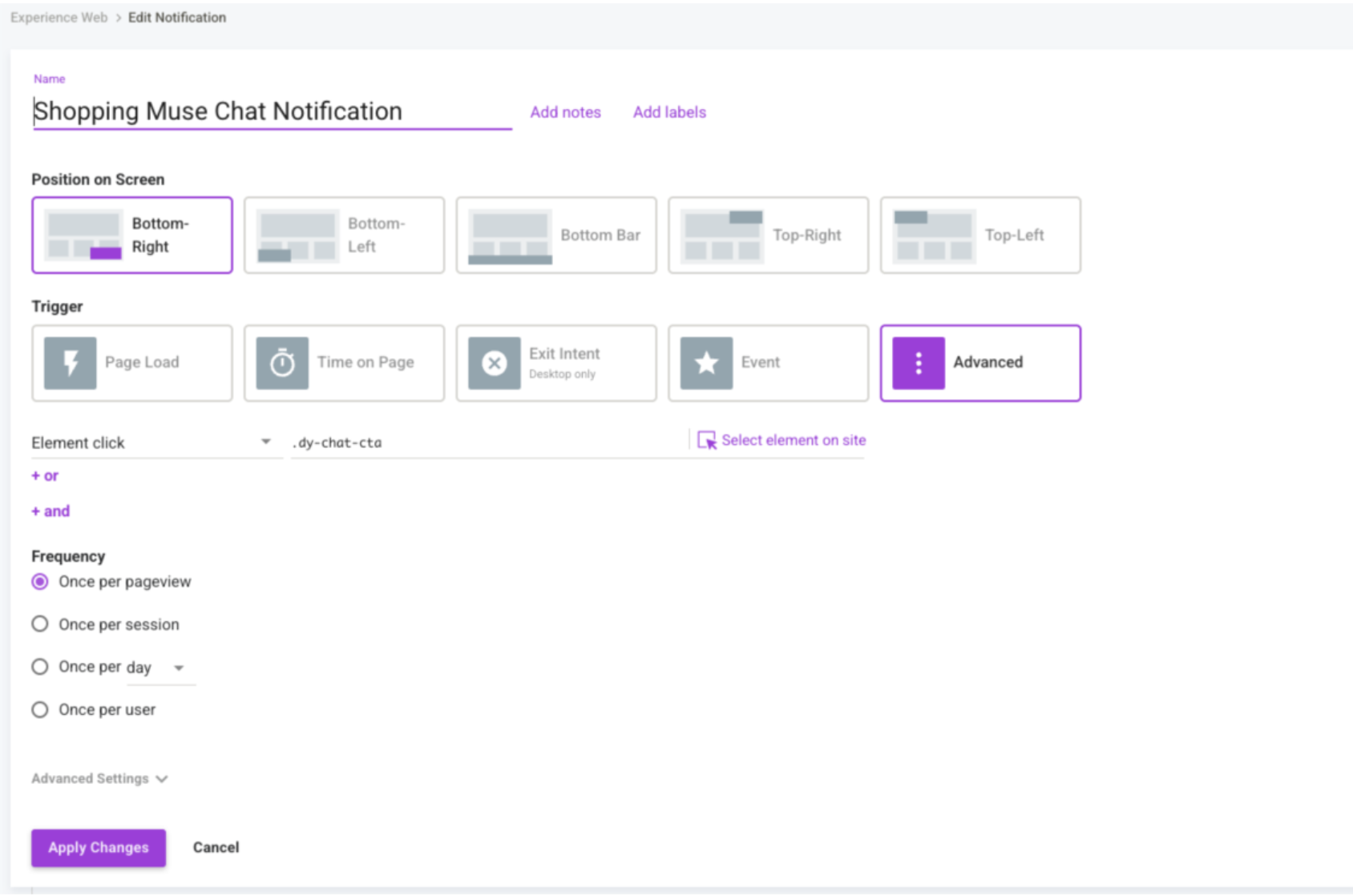The image size is (1353, 896).
Task: Select the Once per session radio button
Action: point(40,624)
